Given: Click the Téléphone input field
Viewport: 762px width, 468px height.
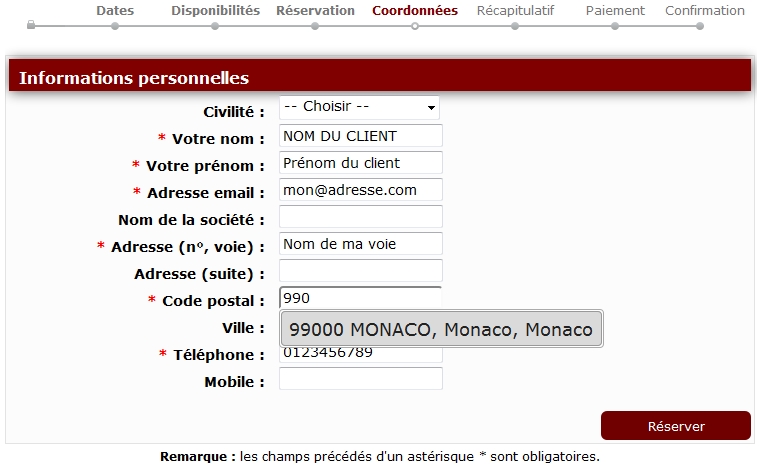Looking at the screenshot, I should pos(360,355).
